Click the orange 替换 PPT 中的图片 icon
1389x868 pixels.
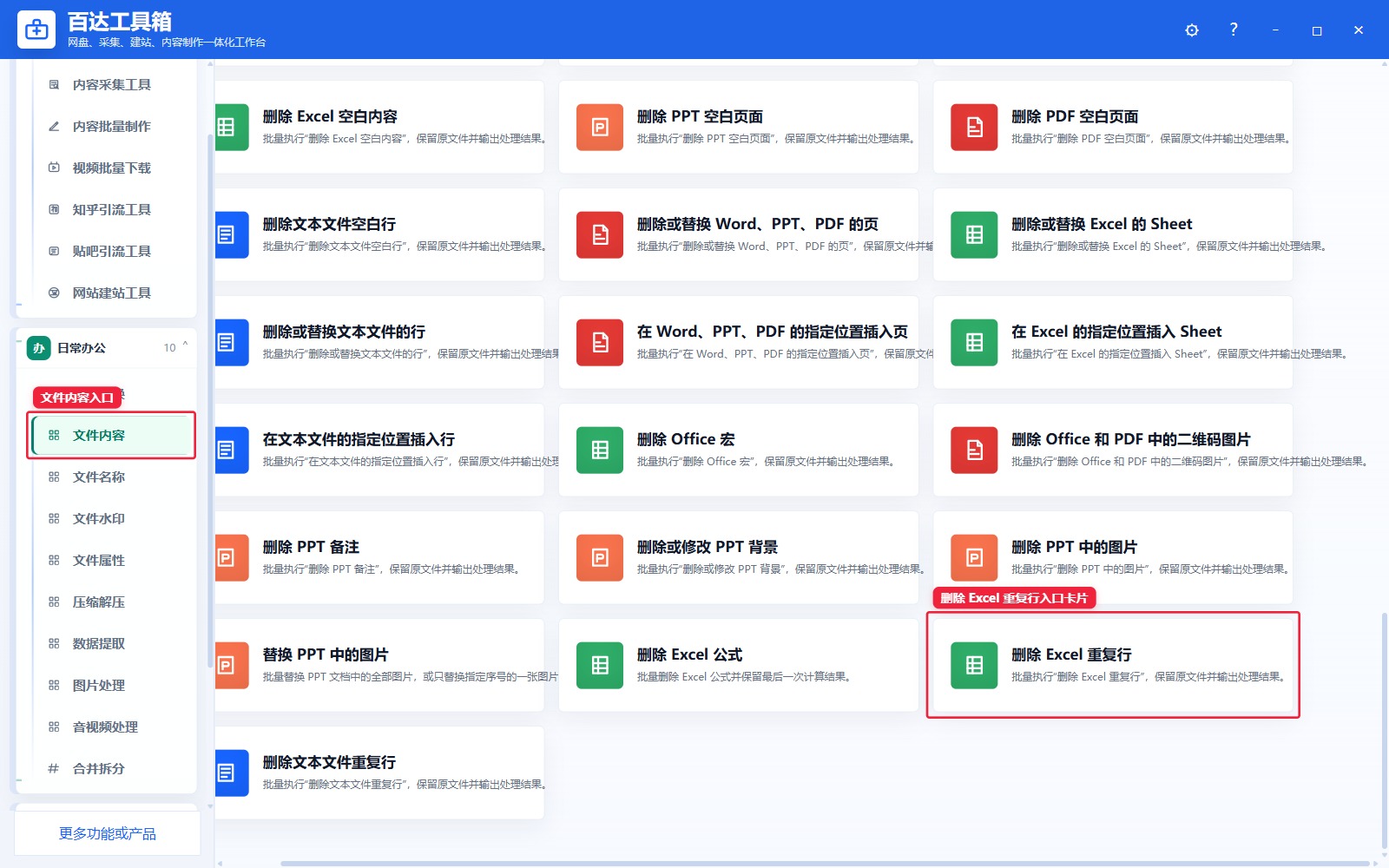coord(232,665)
